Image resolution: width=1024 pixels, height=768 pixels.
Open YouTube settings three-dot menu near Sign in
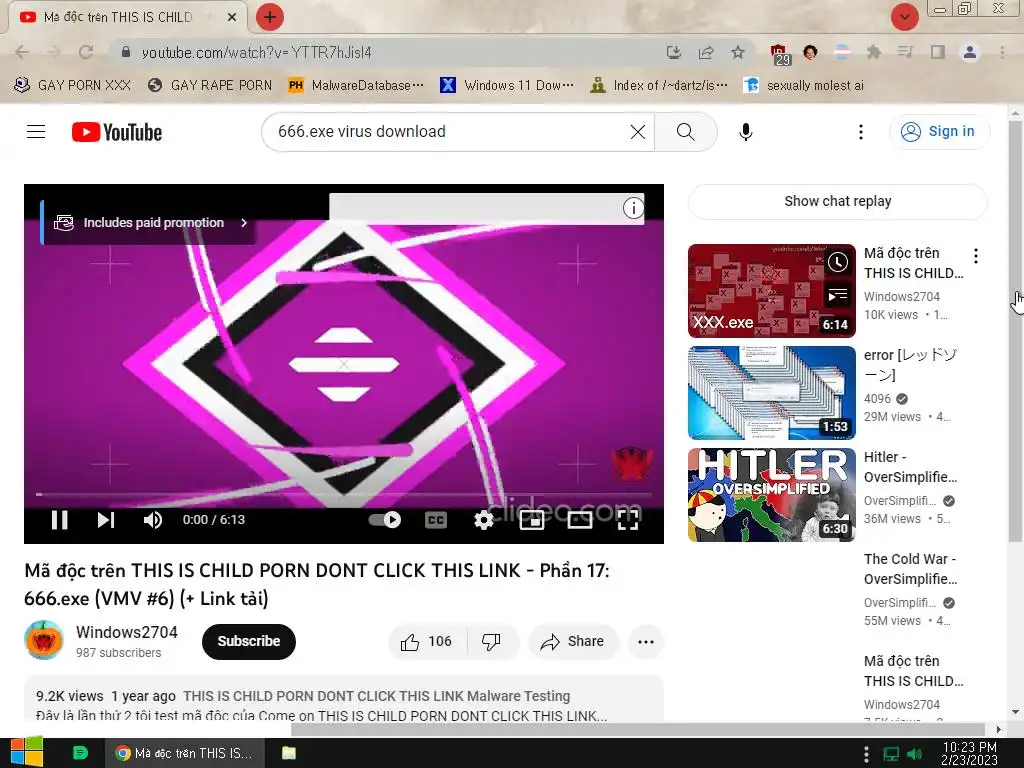tap(861, 132)
